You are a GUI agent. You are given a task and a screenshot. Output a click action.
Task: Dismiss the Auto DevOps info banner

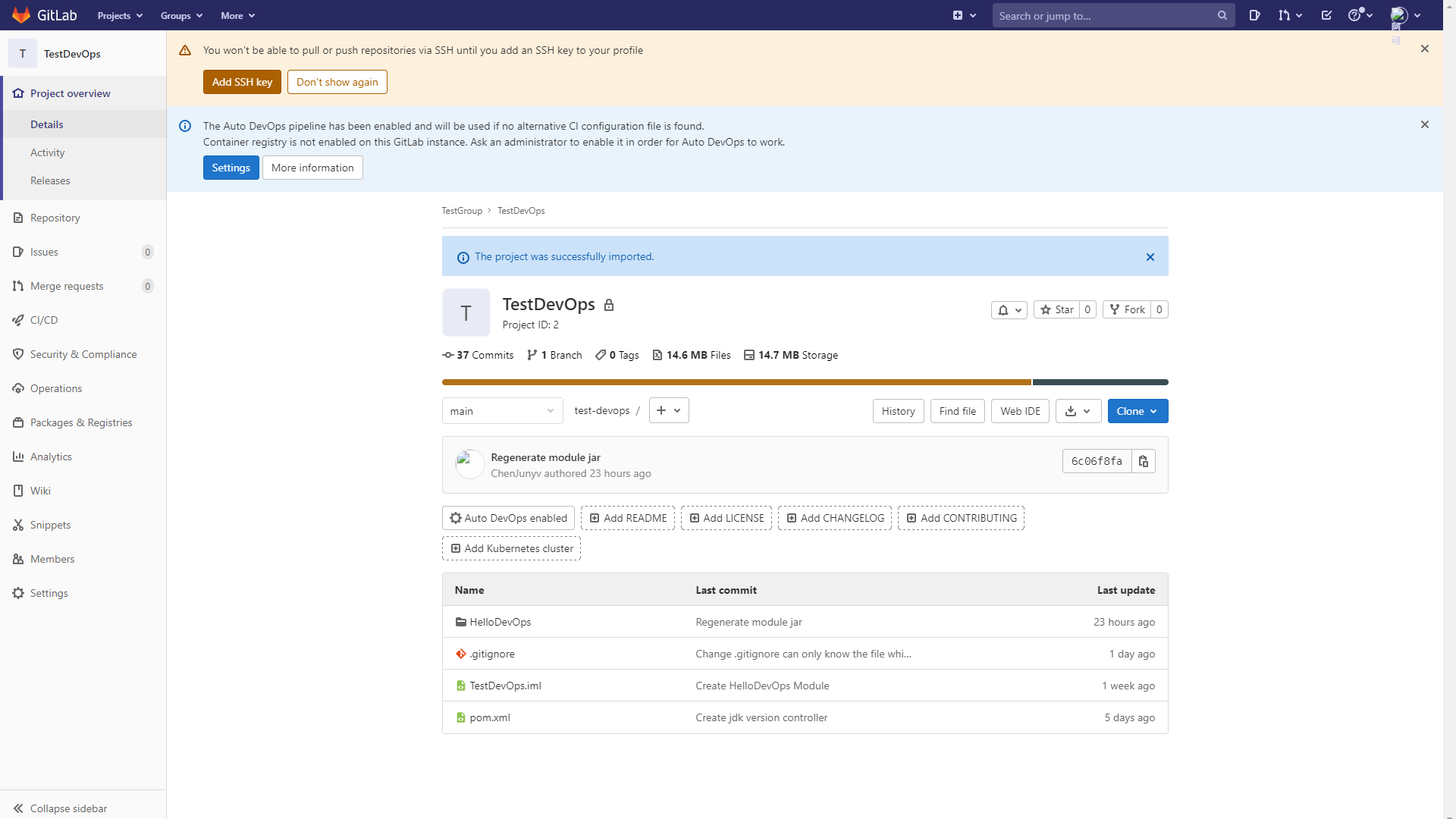coord(1425,124)
